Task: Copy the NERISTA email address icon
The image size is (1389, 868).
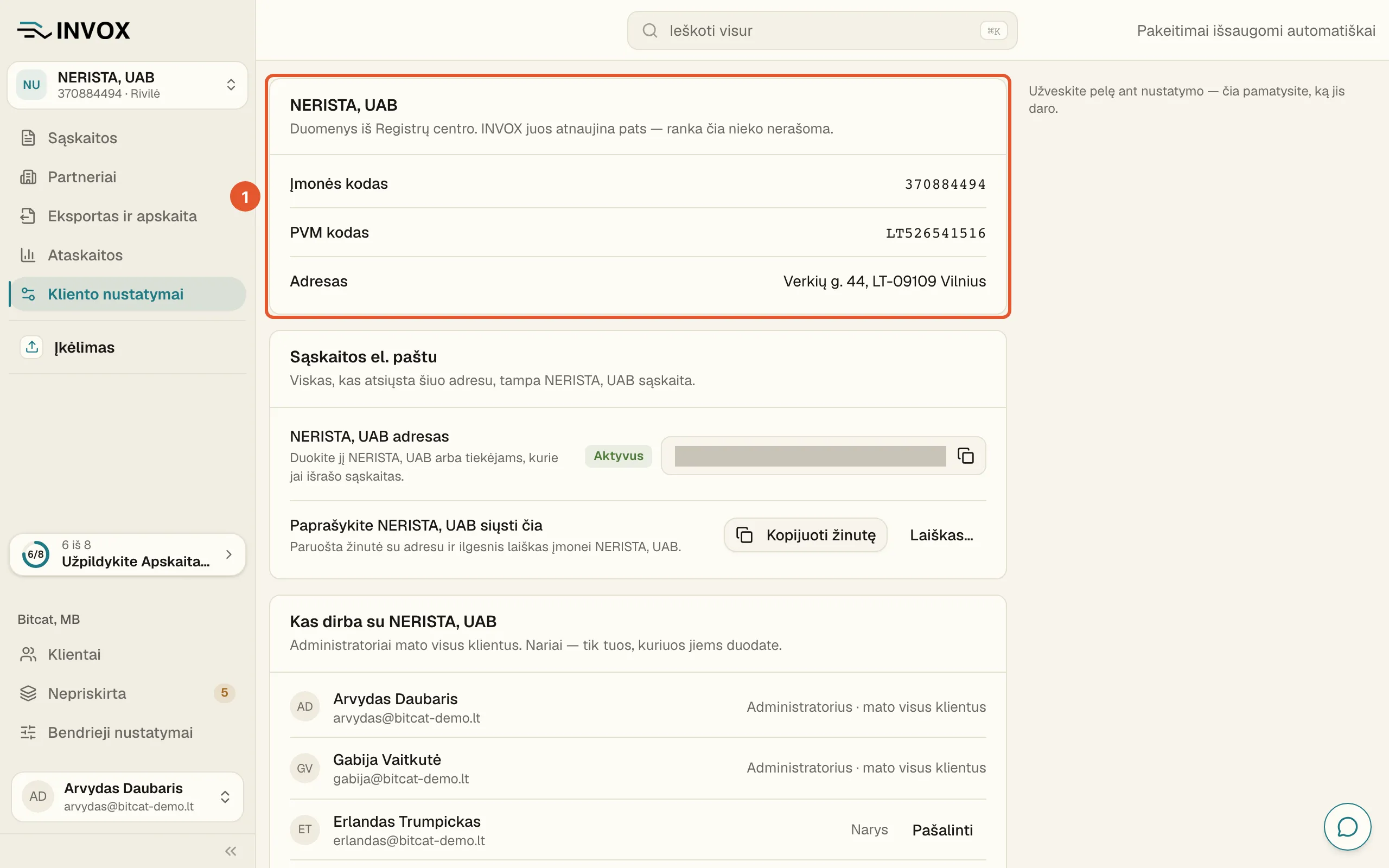Action: pos(965,456)
